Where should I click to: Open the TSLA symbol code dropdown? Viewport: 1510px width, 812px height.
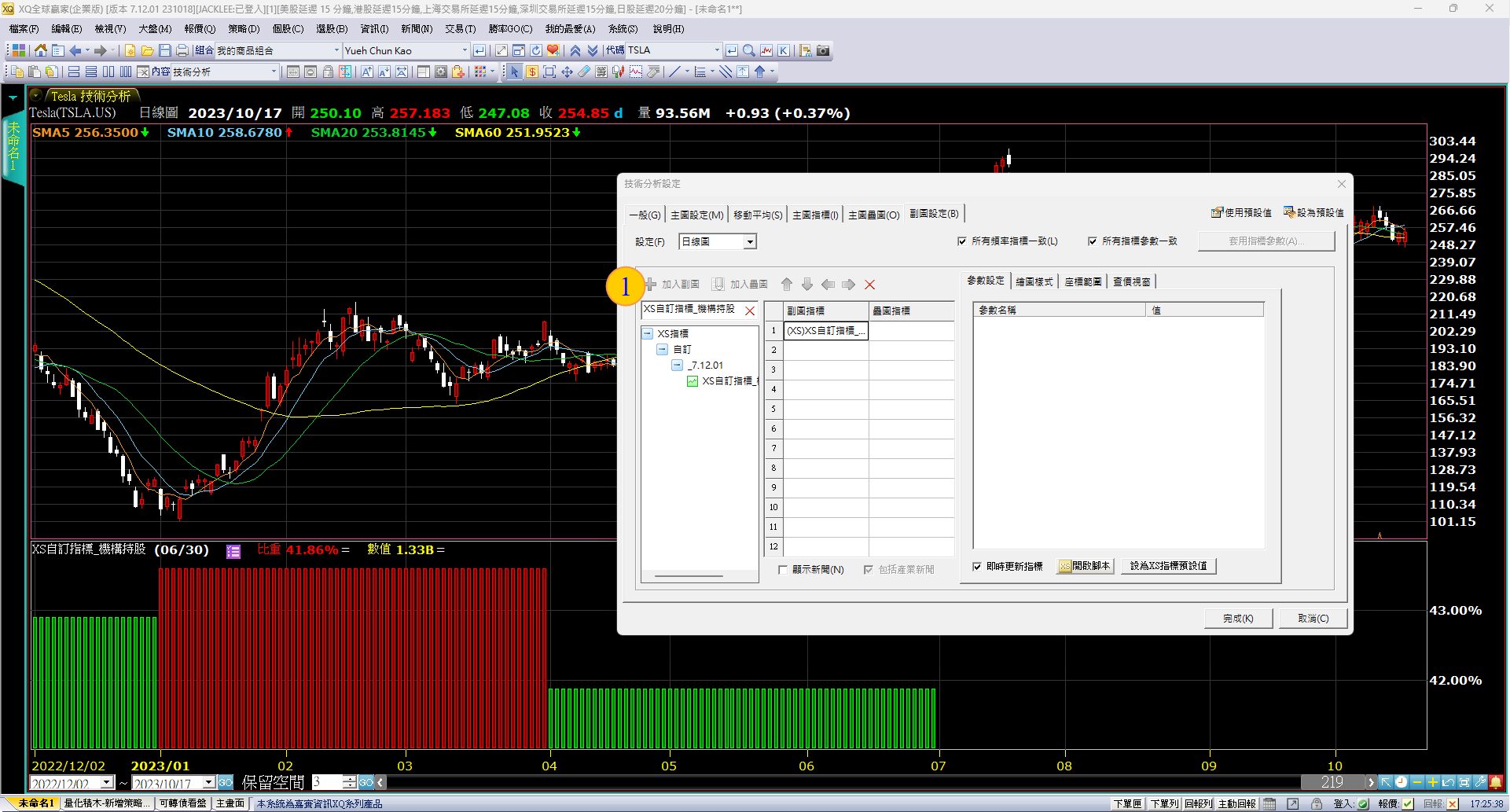716,50
